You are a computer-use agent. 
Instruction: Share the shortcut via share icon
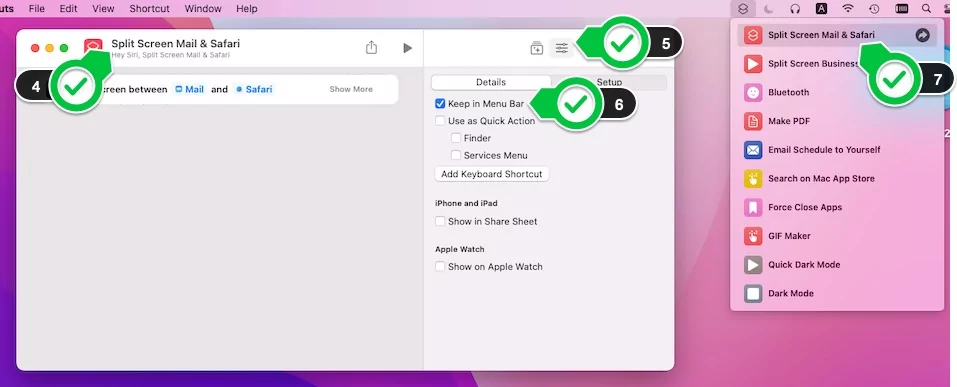pyautogui.click(x=371, y=48)
